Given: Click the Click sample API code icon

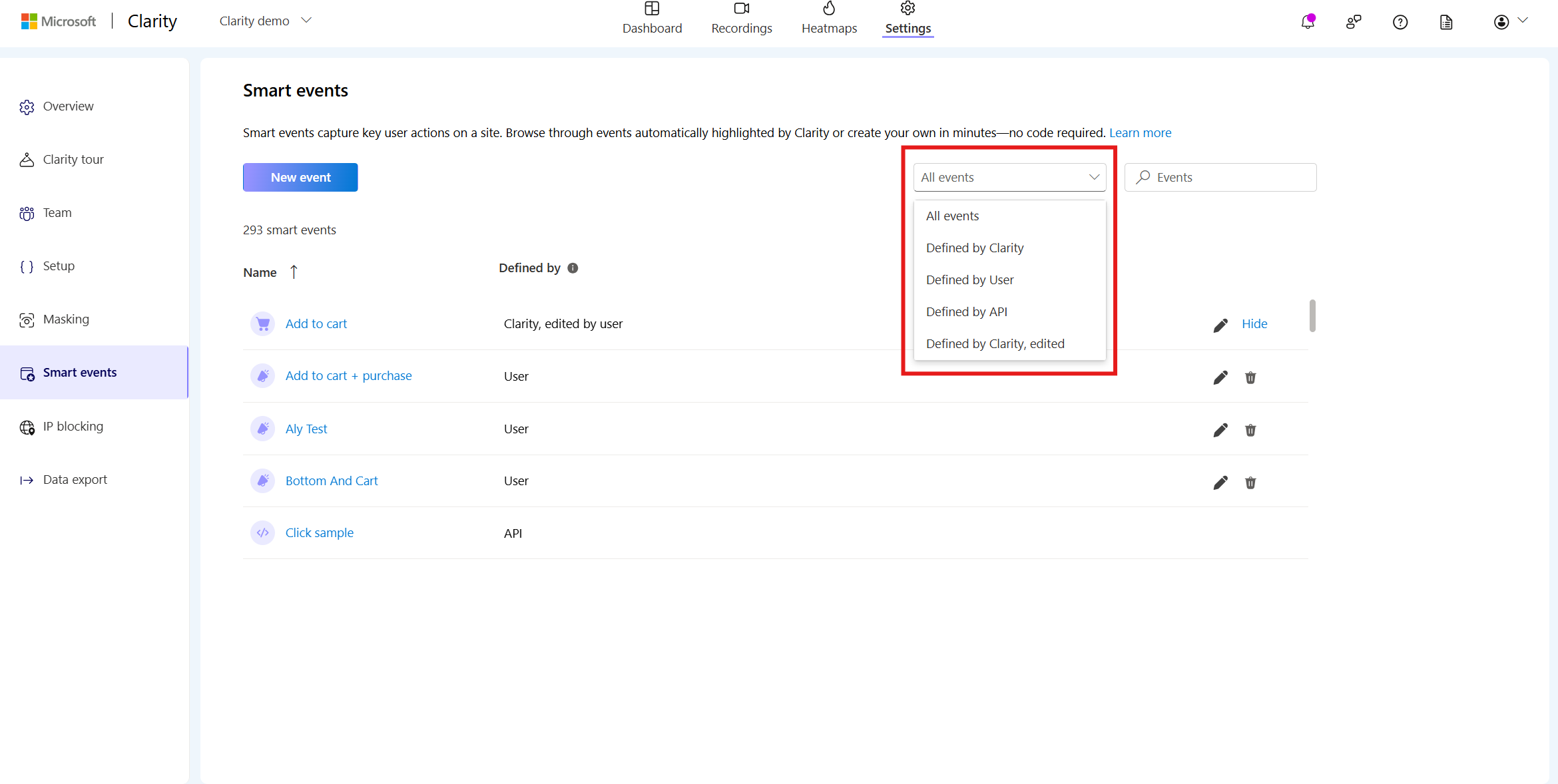Looking at the screenshot, I should click(x=263, y=532).
